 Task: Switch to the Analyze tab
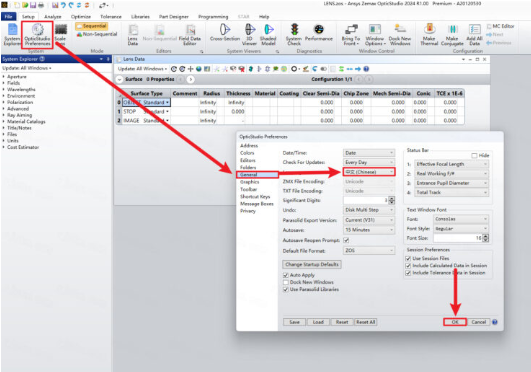[52, 17]
